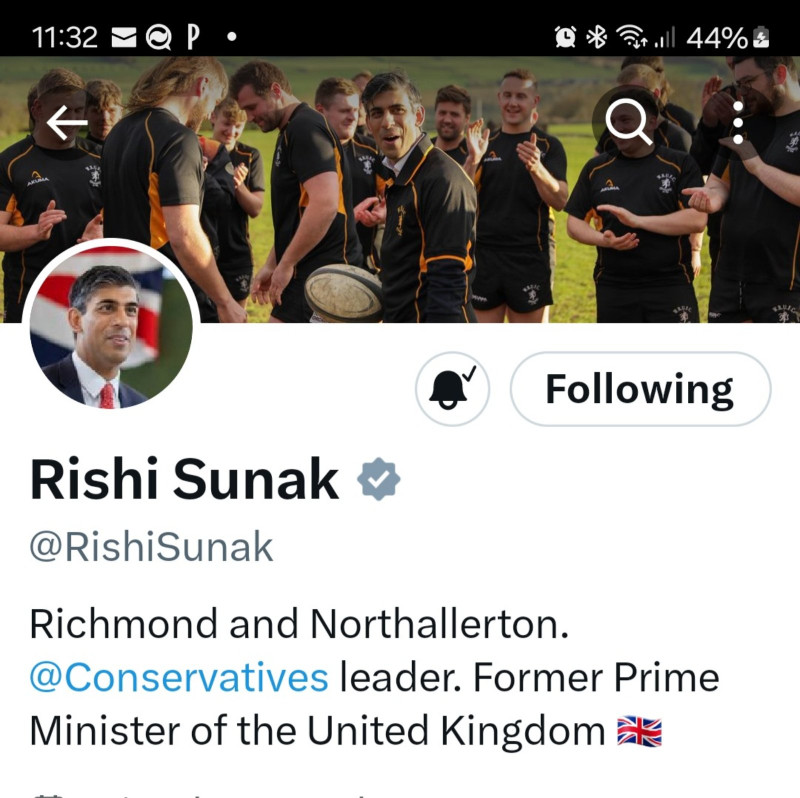The height and width of the screenshot is (798, 800).
Task: Go back using the left arrow icon
Action: [67, 122]
